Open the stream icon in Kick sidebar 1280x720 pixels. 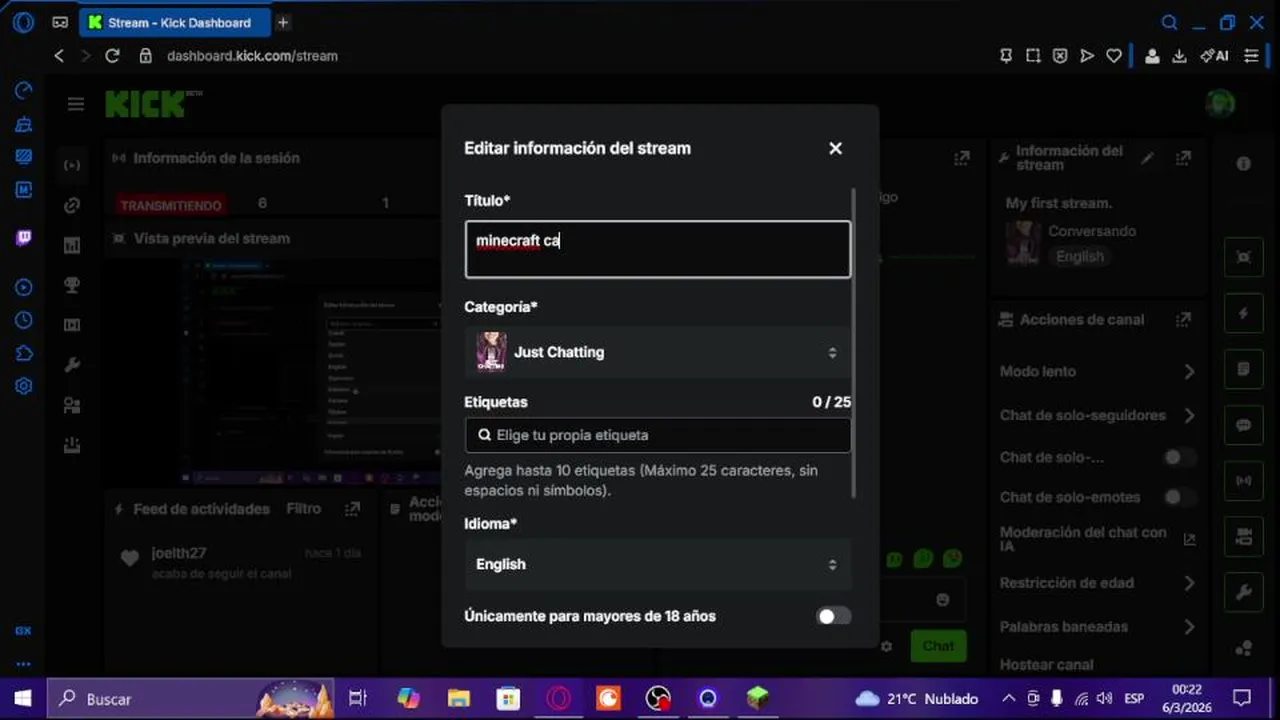click(x=72, y=165)
